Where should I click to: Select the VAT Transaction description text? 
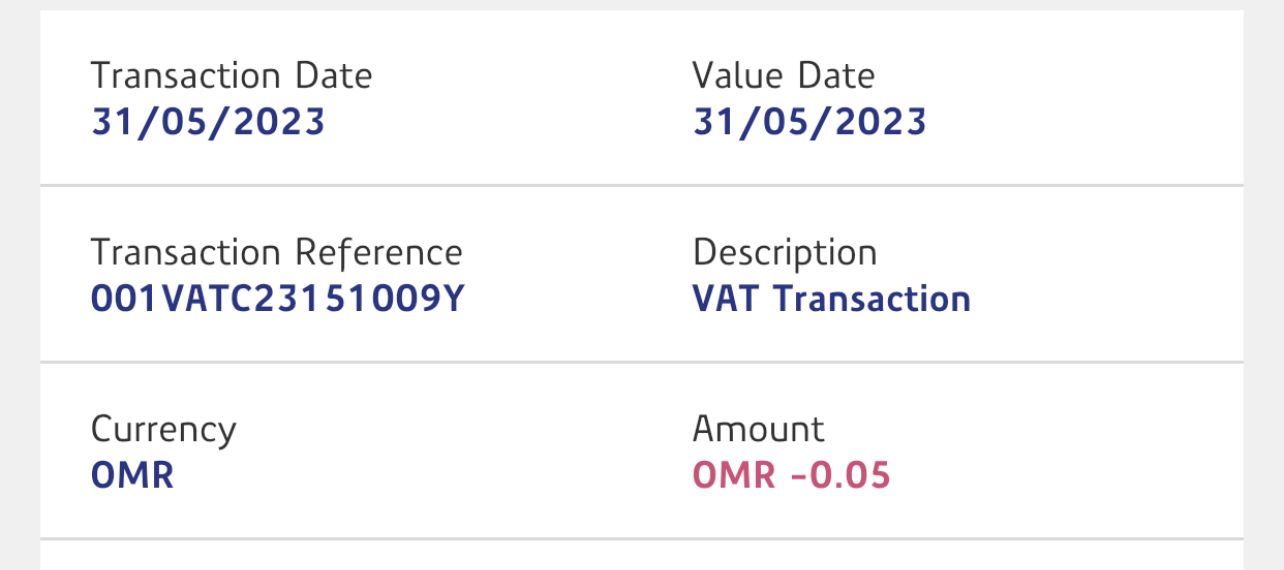831,299
